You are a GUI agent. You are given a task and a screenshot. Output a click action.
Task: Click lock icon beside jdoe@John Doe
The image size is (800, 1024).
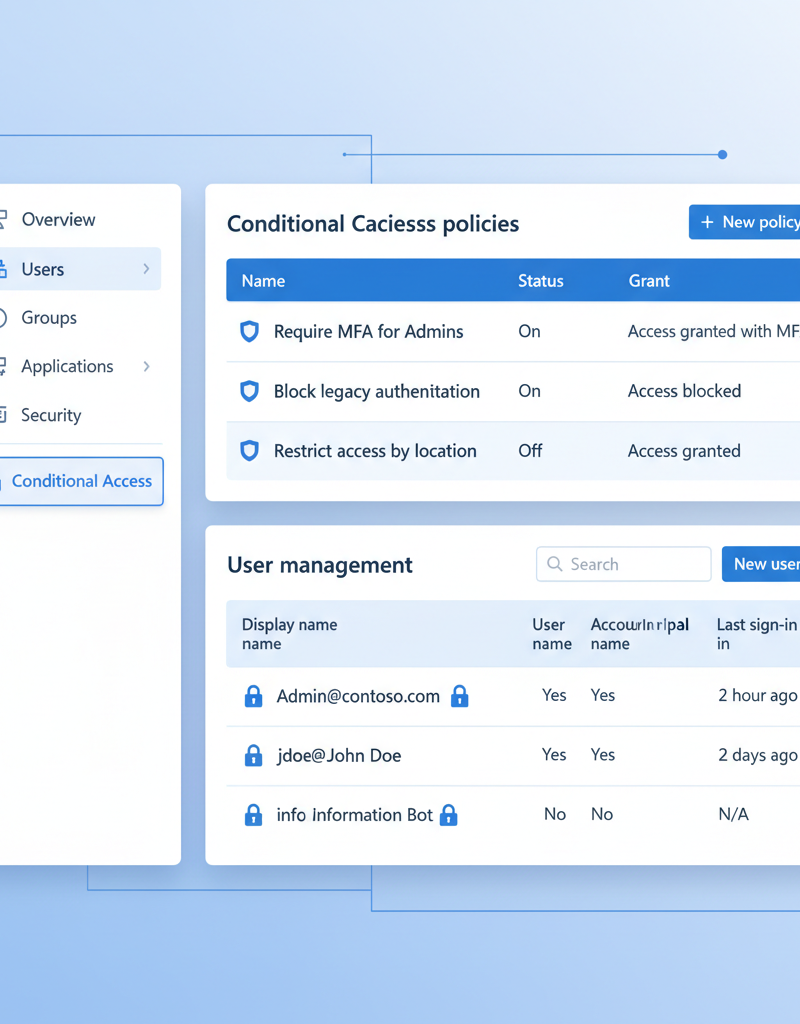[x=253, y=756]
